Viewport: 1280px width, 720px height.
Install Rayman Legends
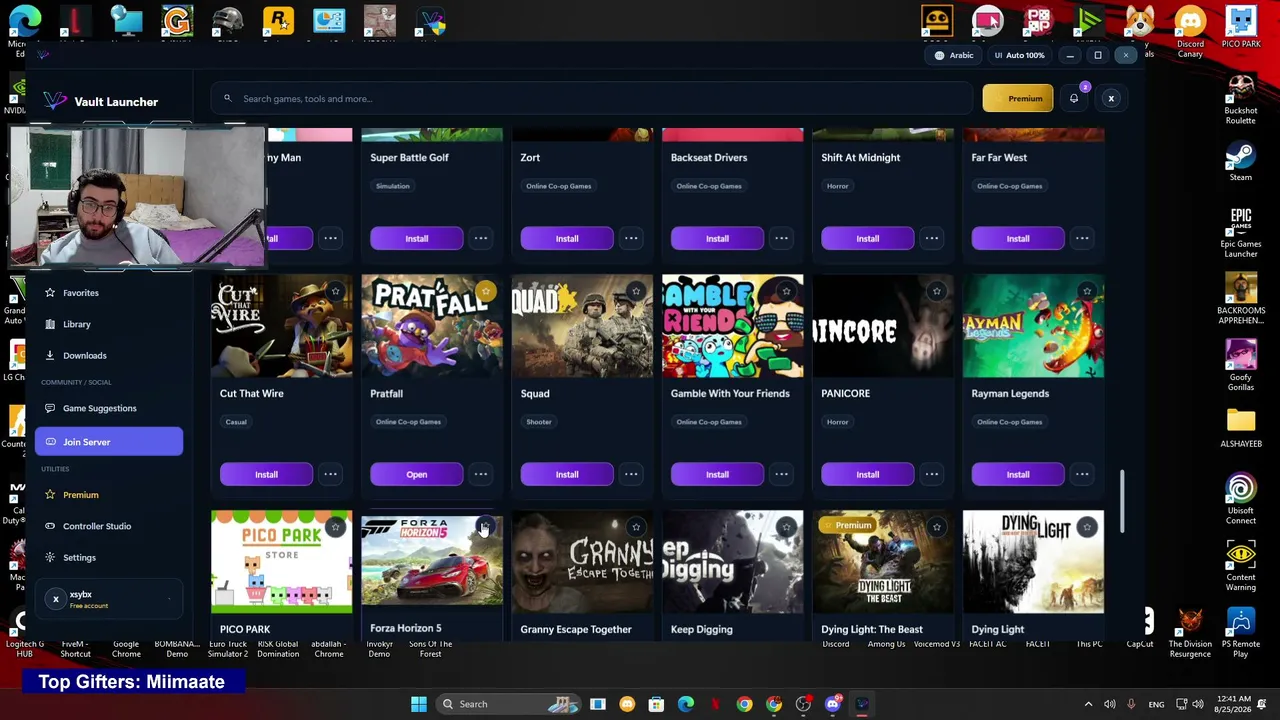pyautogui.click(x=1017, y=474)
